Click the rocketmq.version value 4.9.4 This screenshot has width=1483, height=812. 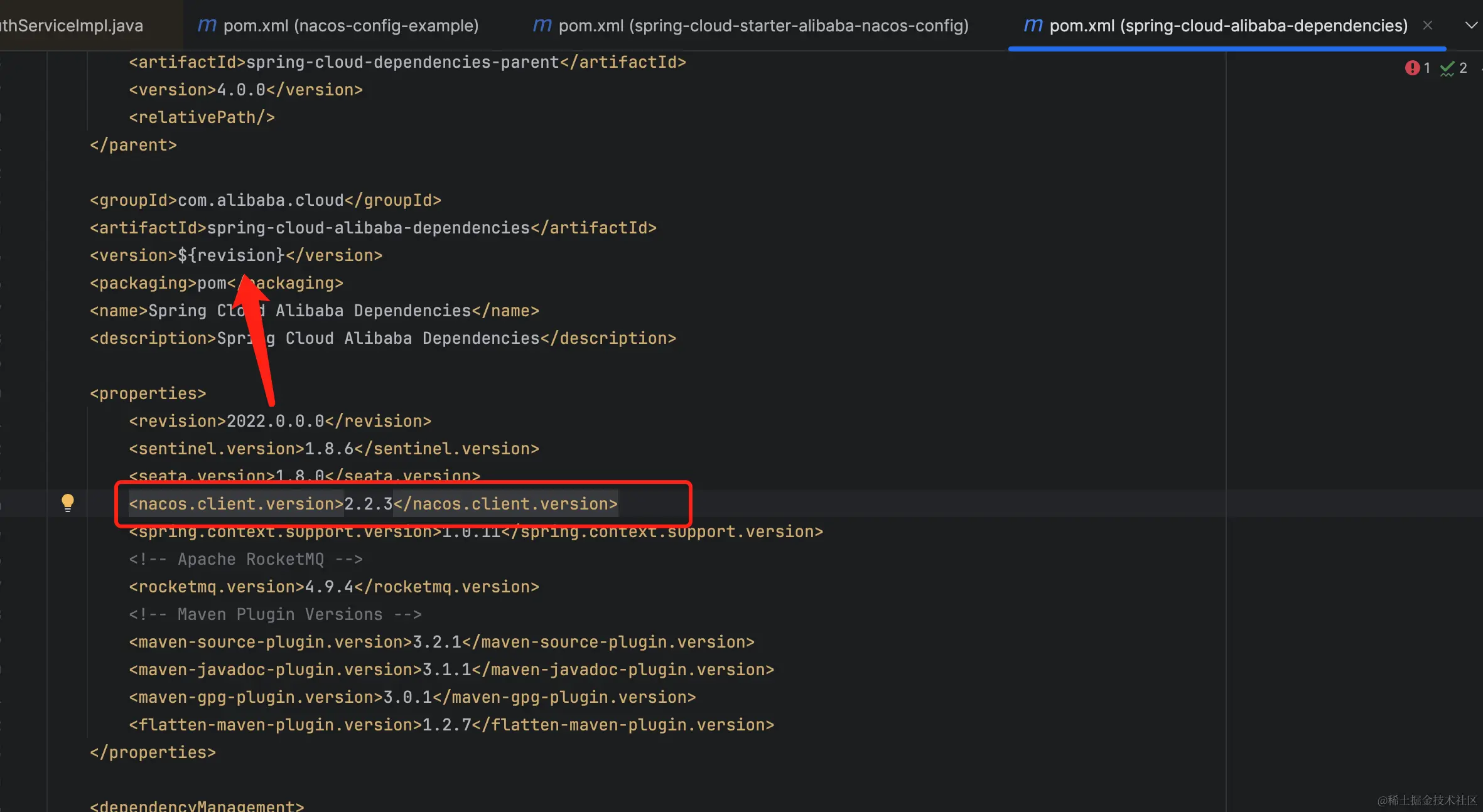tap(329, 587)
